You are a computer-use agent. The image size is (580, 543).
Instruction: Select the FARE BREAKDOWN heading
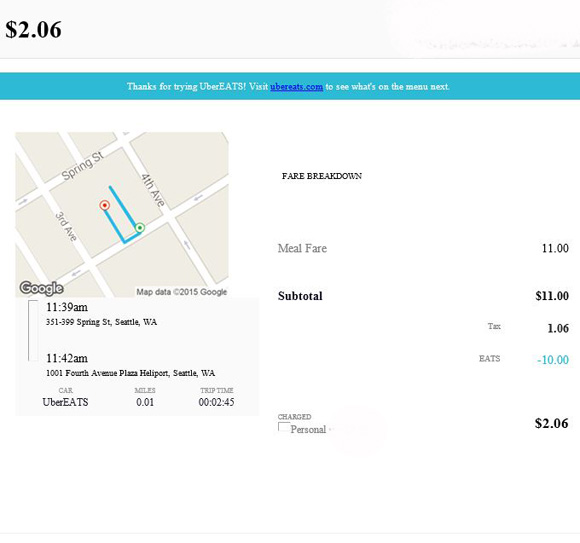322,176
